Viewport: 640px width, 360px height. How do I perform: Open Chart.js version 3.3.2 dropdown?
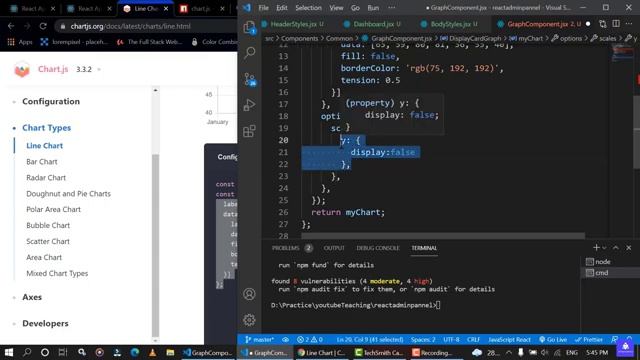coord(88,69)
